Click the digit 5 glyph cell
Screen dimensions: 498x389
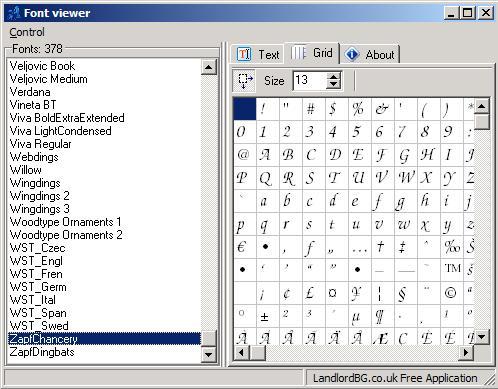pos(360,132)
